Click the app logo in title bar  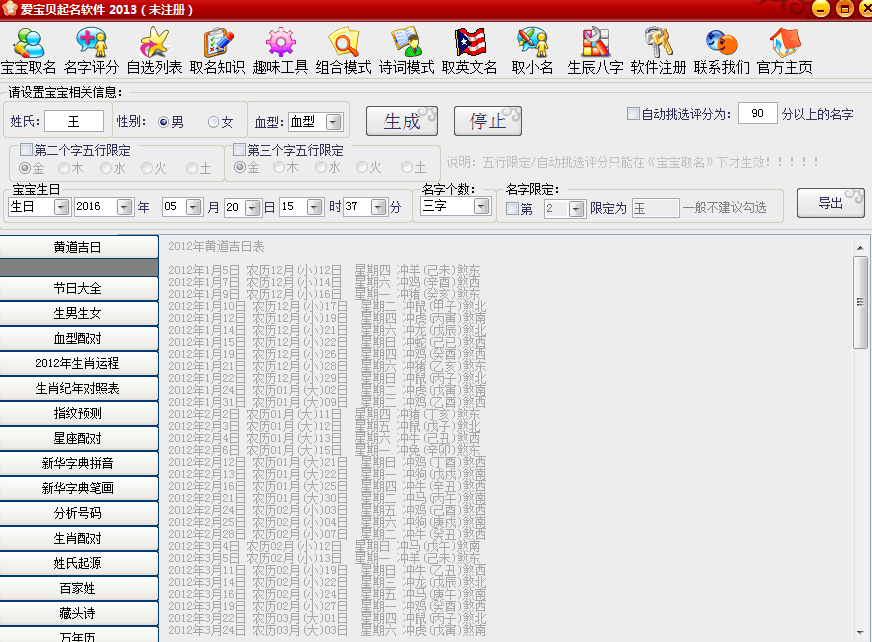(9, 9)
